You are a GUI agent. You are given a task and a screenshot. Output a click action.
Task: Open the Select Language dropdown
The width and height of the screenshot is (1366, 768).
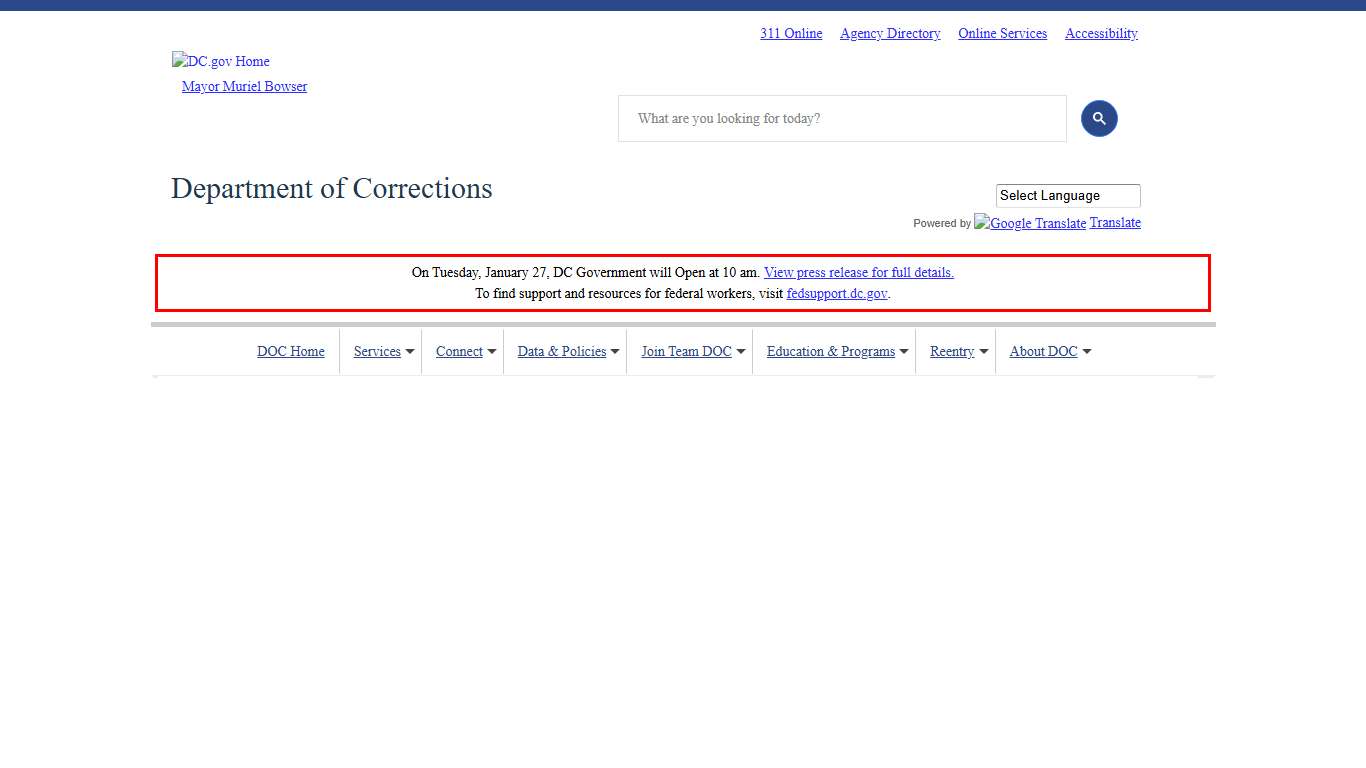point(1067,196)
